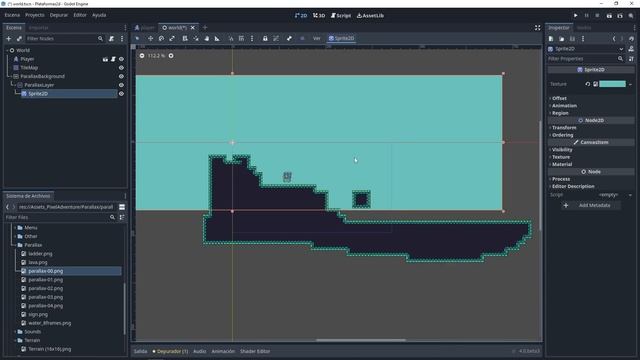Toggle smart snap in canvas toolbar
The width and height of the screenshot is (640, 360).
click(231, 38)
